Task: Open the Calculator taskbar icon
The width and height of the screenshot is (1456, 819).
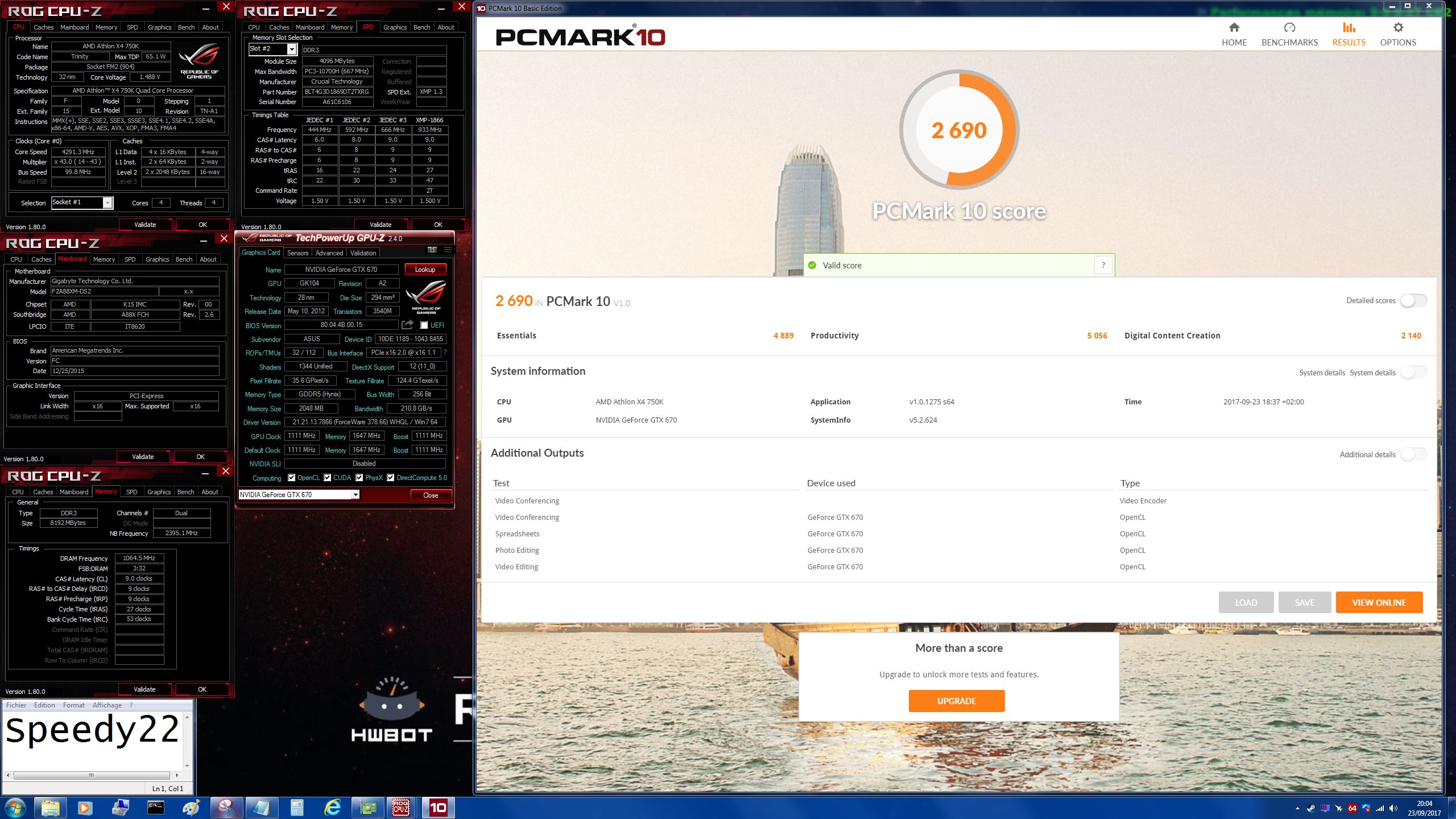Action: point(297,808)
